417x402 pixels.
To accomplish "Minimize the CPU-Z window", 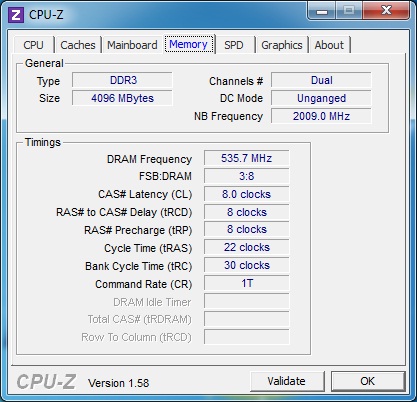I will [322, 11].
